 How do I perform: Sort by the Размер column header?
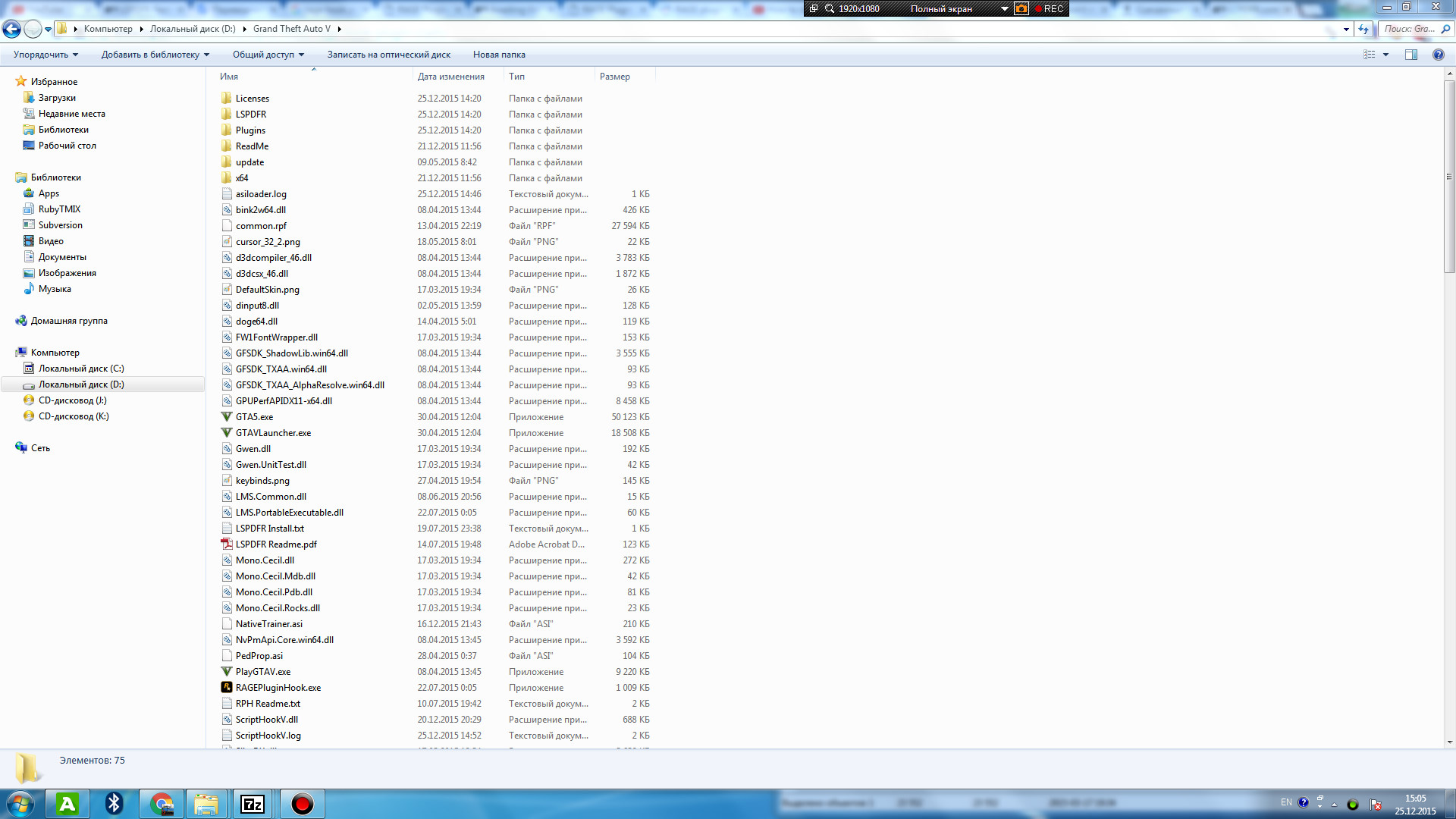click(x=614, y=77)
